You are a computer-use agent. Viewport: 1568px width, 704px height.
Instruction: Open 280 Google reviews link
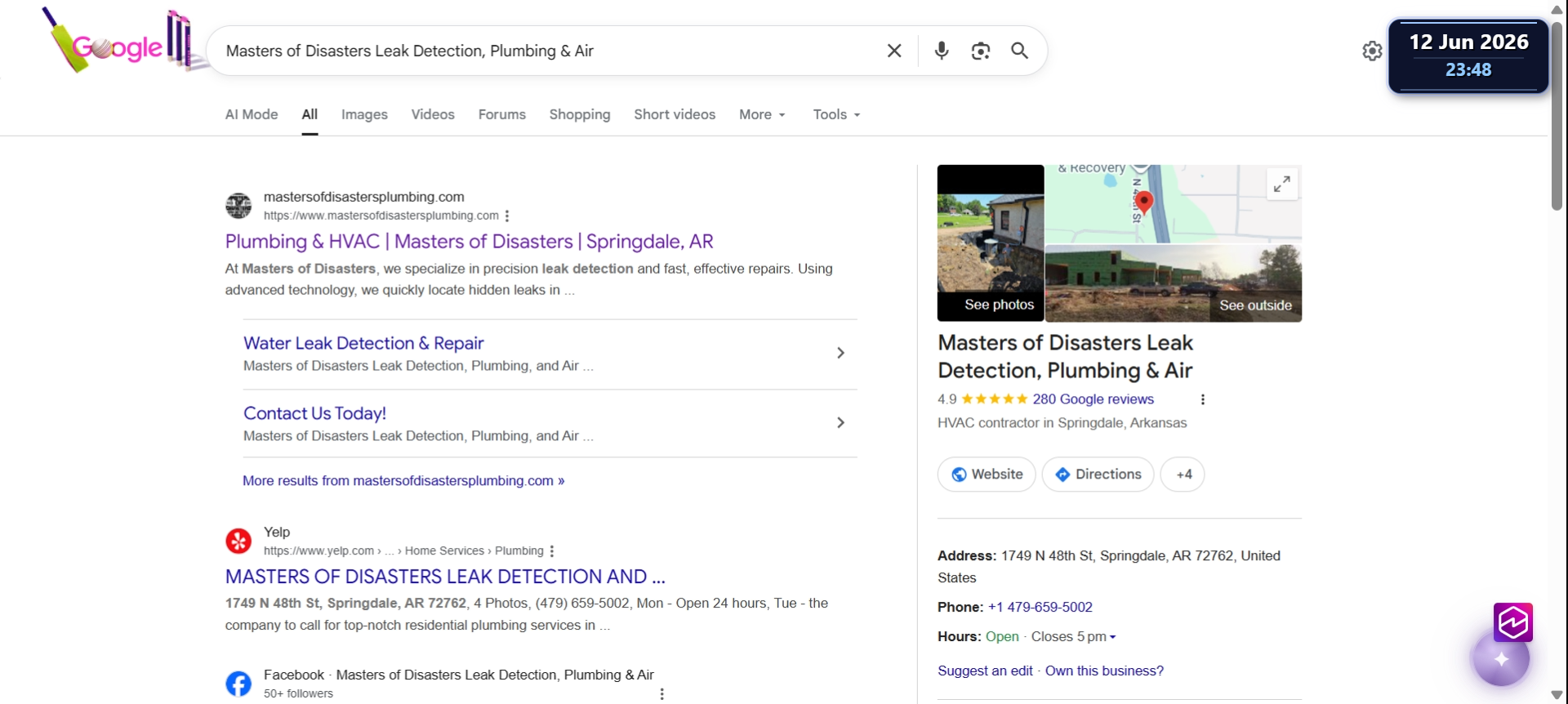(1093, 399)
